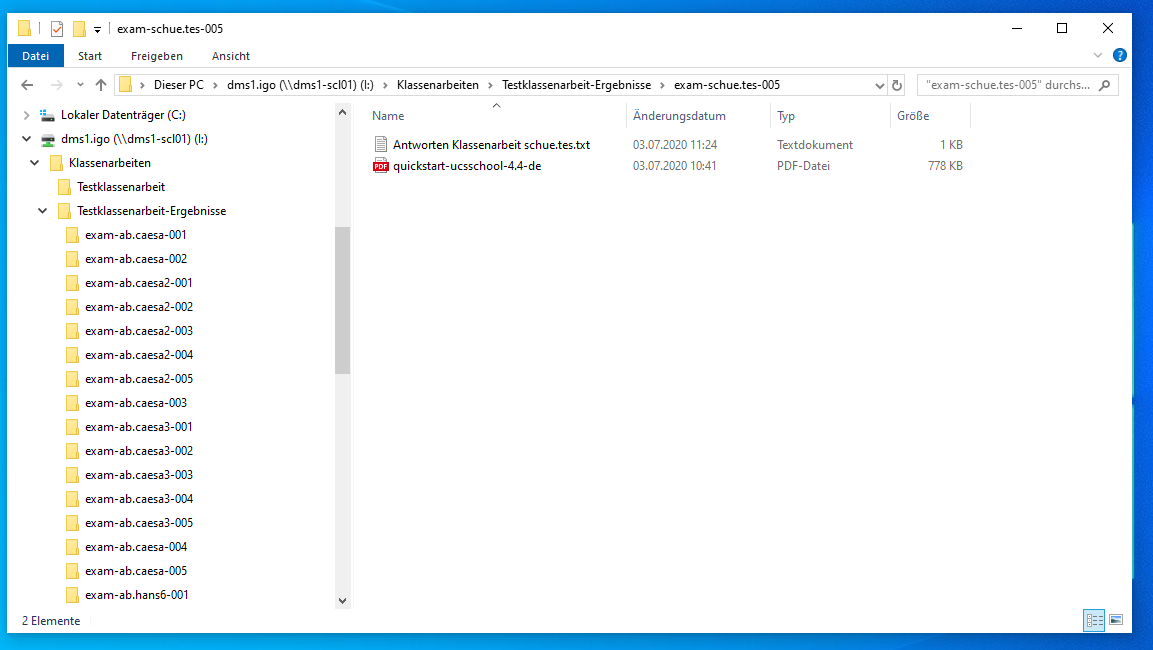Click the navigation pane scrollbar thumb
The height and width of the screenshot is (650, 1153).
pyautogui.click(x=342, y=300)
